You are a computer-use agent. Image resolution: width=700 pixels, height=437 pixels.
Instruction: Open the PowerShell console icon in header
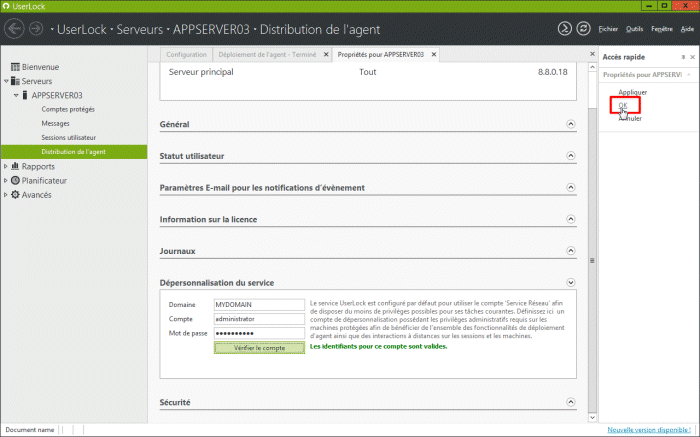564,29
